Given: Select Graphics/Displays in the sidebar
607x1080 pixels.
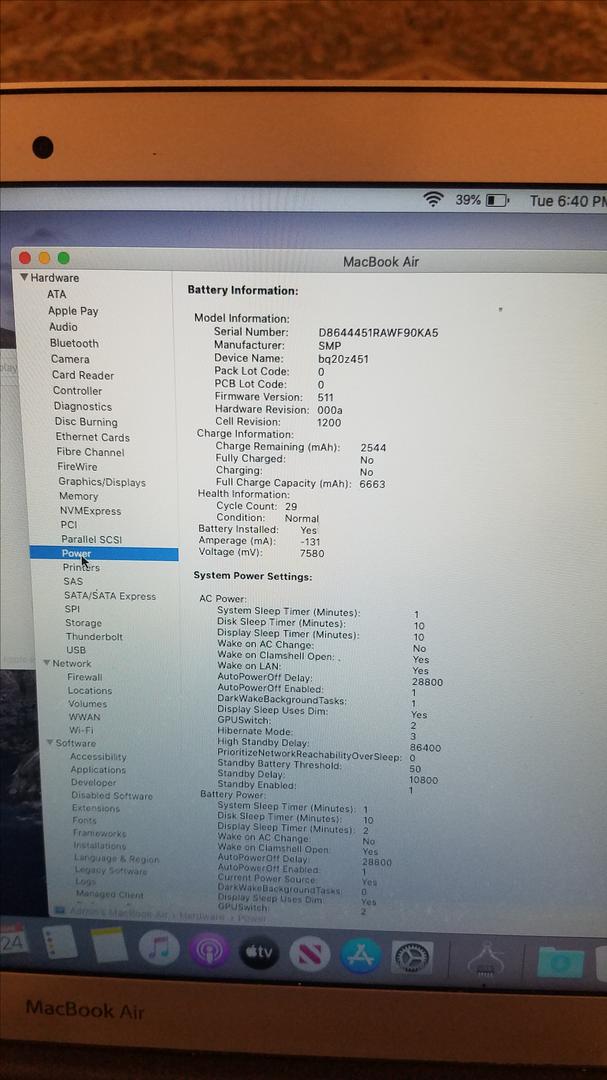Looking at the screenshot, I should 102,482.
